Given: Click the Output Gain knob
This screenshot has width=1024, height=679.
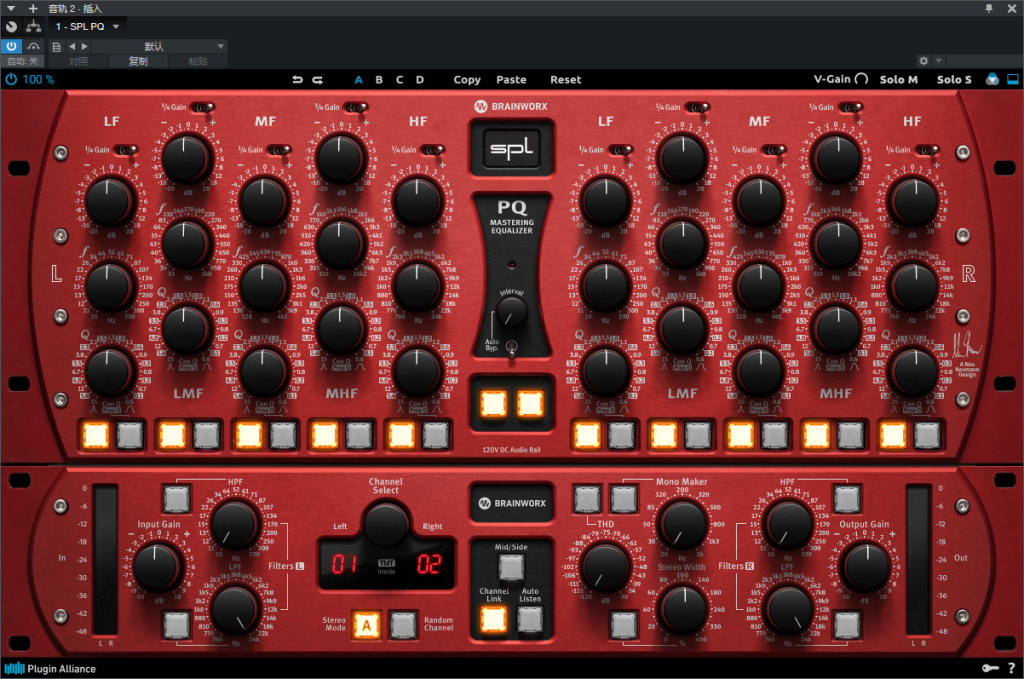Looking at the screenshot, I should point(867,567).
